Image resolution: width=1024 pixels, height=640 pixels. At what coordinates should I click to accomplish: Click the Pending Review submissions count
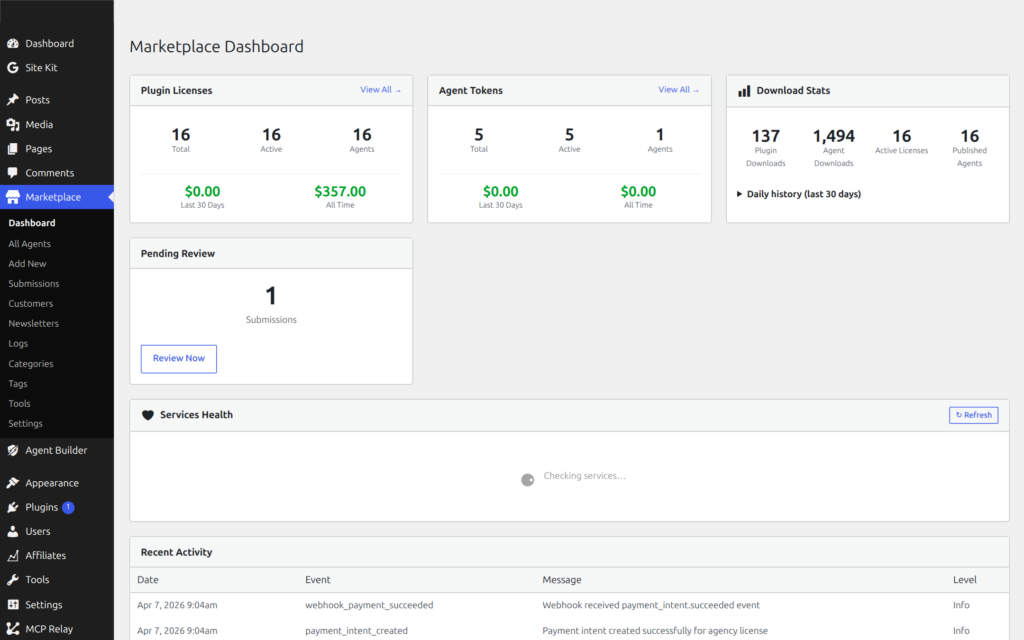tap(271, 296)
